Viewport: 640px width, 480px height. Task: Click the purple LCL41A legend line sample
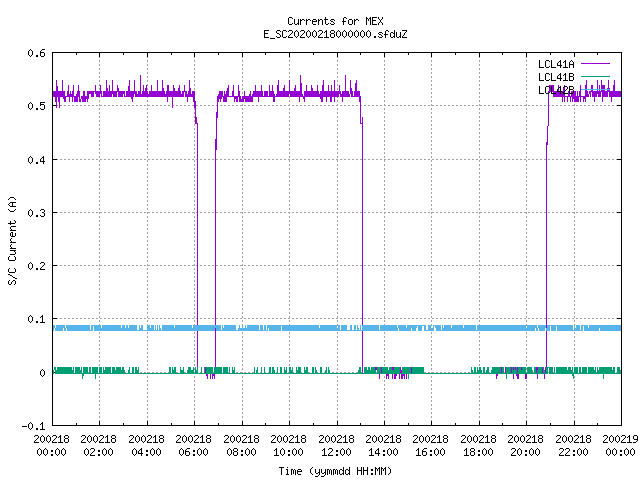pyautogui.click(x=595, y=64)
